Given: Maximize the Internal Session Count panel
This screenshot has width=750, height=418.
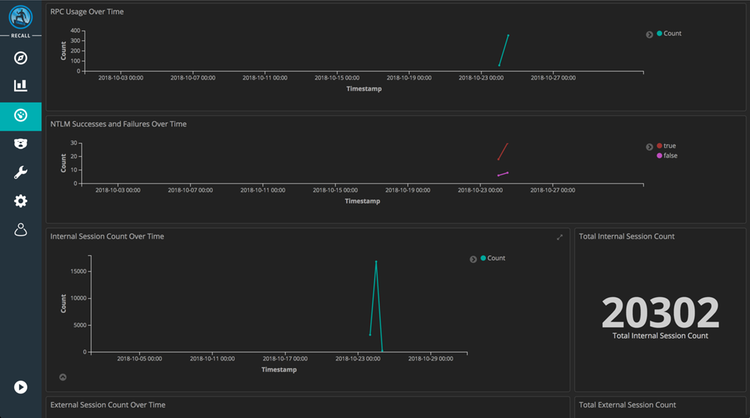Looking at the screenshot, I should click(x=560, y=237).
